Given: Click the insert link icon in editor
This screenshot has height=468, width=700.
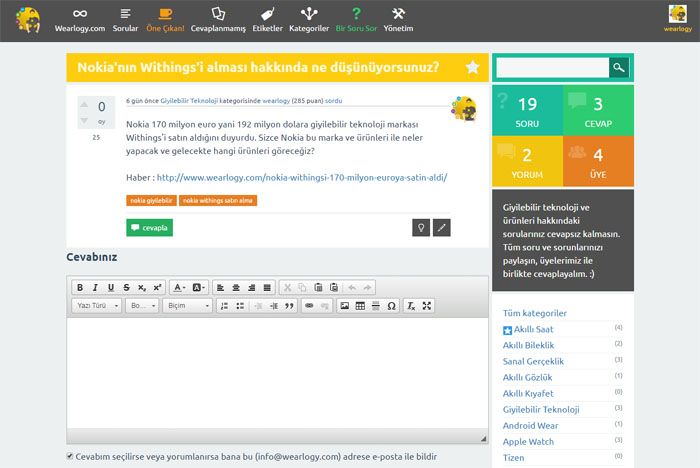Looking at the screenshot, I should [x=309, y=306].
